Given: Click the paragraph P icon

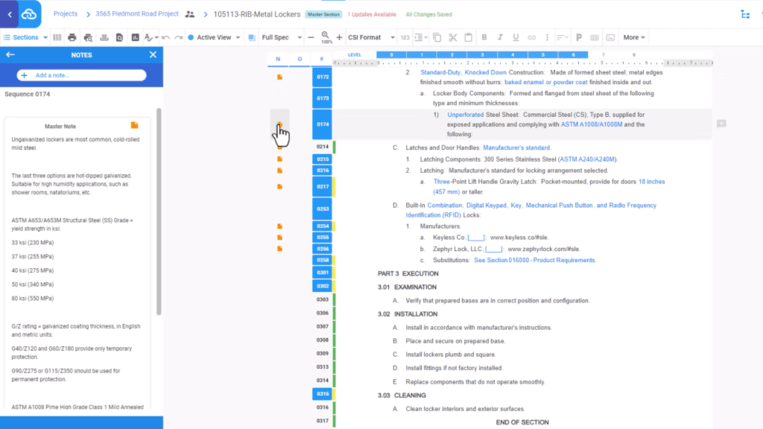Looking at the screenshot, I should [x=579, y=37].
